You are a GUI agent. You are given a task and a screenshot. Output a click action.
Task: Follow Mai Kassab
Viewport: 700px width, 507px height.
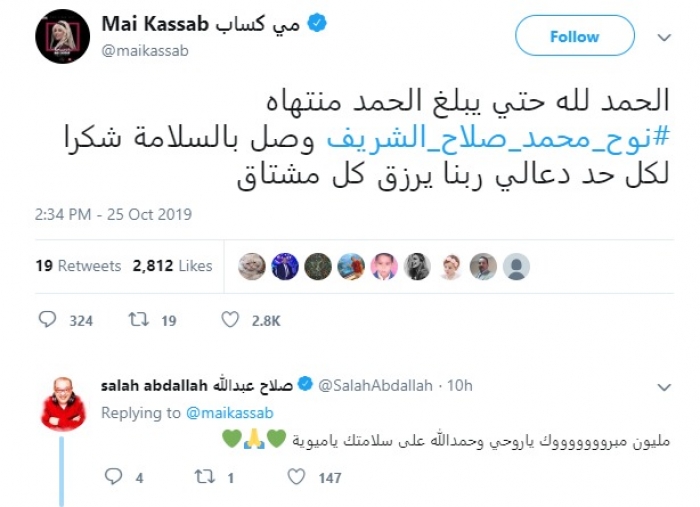(574, 37)
